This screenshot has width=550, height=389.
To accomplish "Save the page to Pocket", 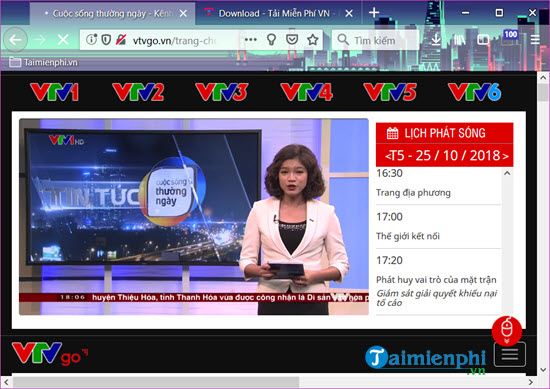I will (292, 39).
